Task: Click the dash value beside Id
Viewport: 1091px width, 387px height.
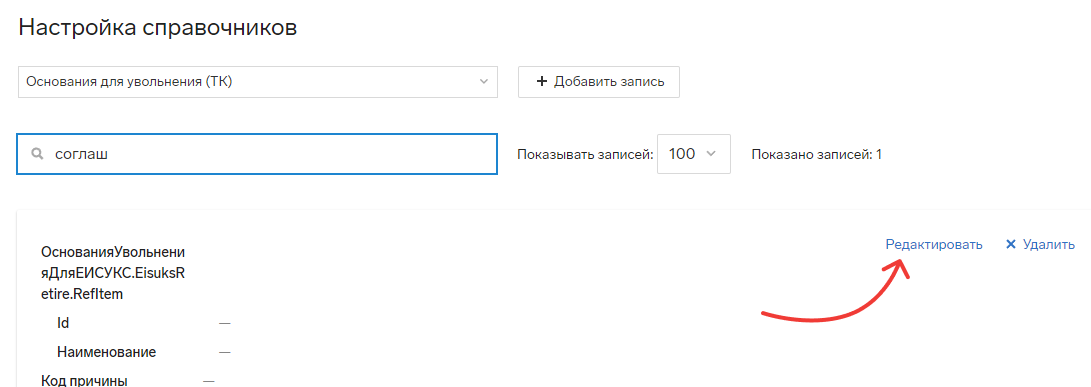Action: (224, 324)
